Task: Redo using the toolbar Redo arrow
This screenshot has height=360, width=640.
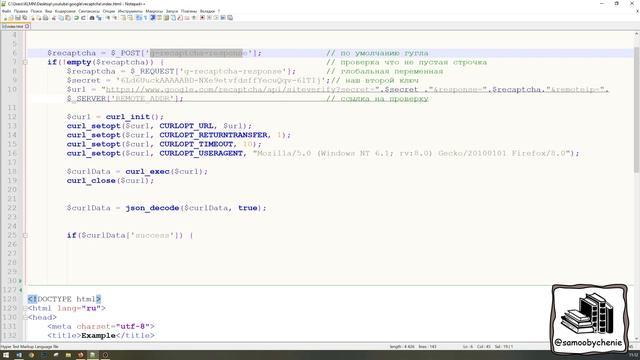Action: pos(84,18)
